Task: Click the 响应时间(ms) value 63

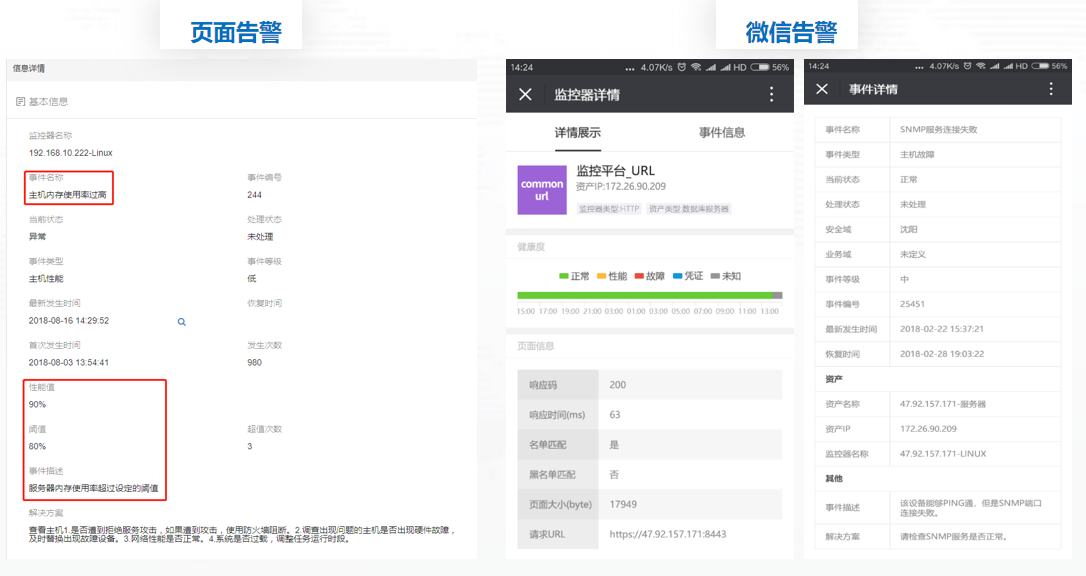Action: (615, 415)
